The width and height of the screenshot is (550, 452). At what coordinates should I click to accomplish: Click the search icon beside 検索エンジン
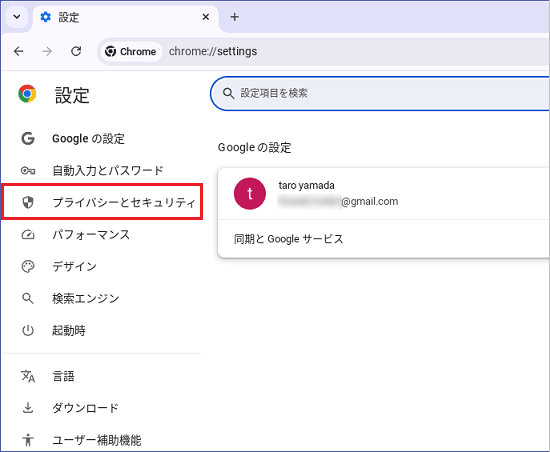[28, 299]
